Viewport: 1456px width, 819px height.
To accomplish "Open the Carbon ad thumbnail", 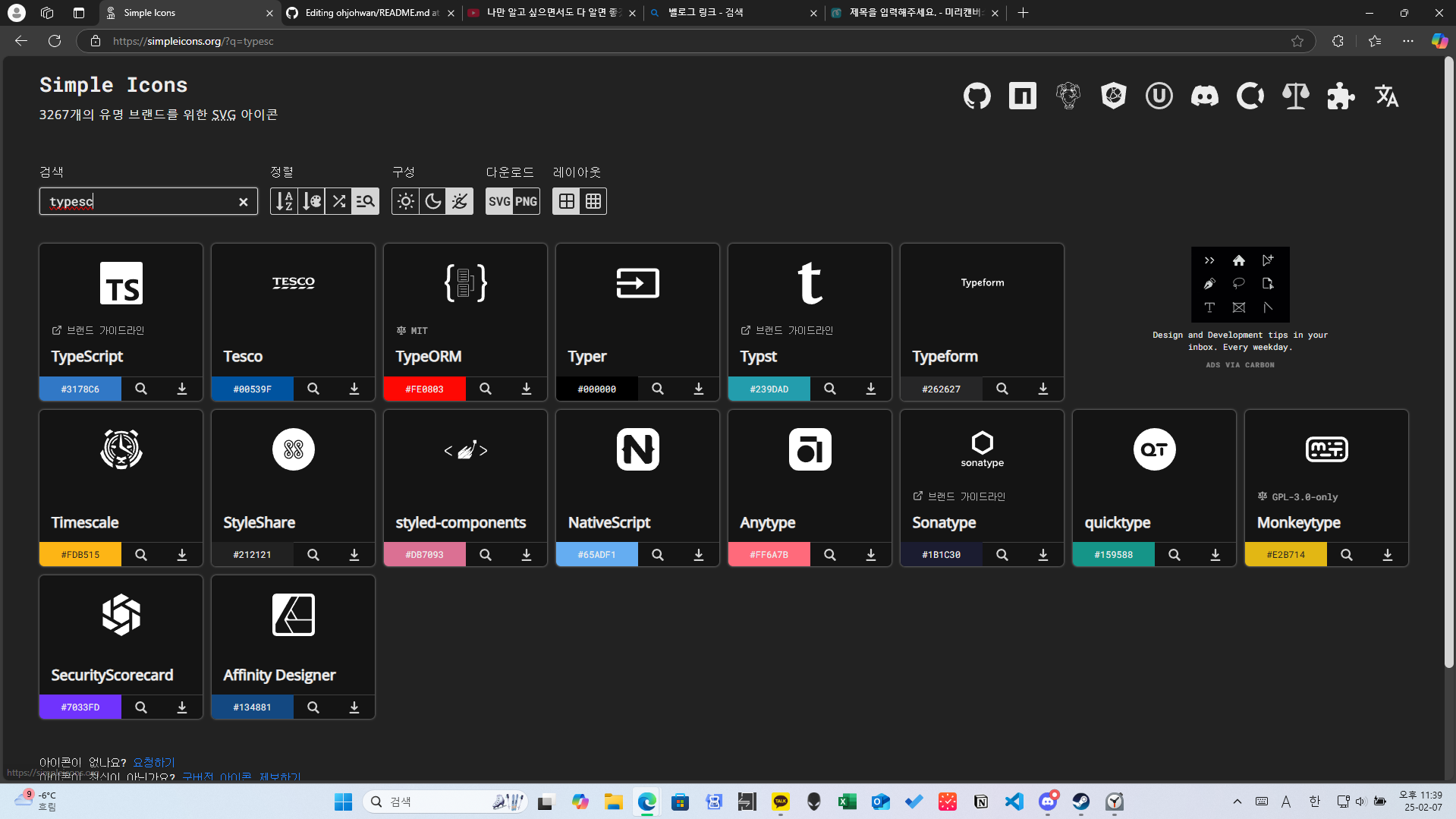I will pyautogui.click(x=1240, y=285).
